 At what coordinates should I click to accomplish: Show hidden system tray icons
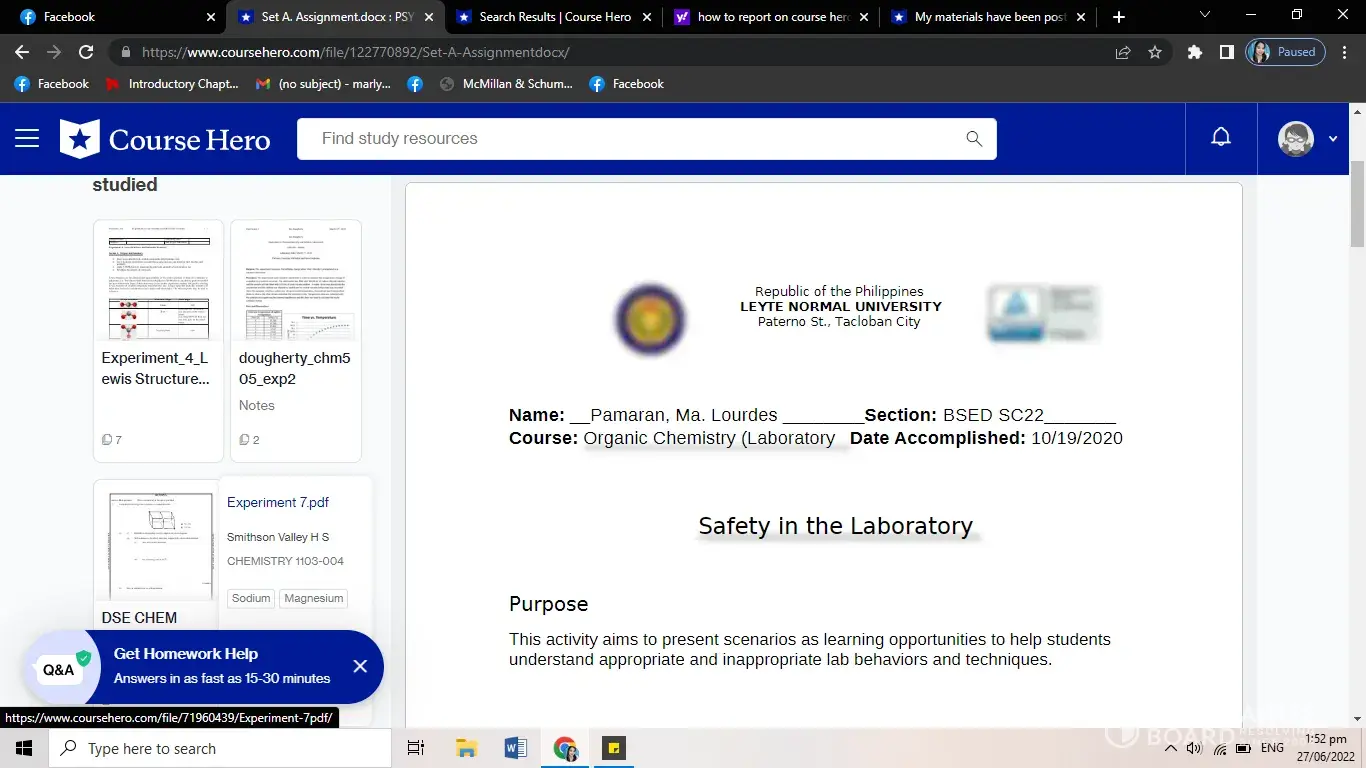click(x=1171, y=748)
